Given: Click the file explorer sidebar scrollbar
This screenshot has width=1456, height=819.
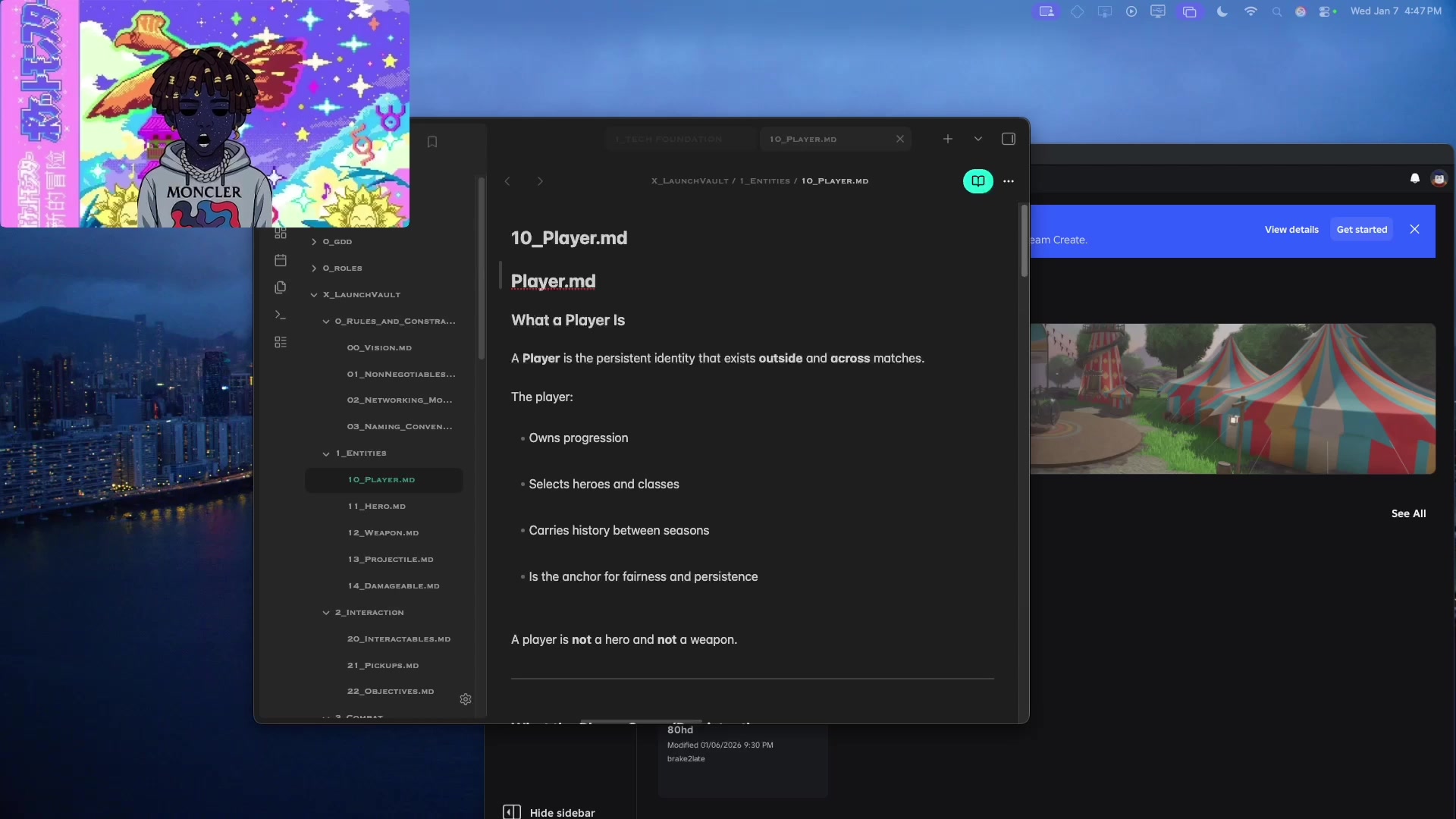Looking at the screenshot, I should click(481, 268).
